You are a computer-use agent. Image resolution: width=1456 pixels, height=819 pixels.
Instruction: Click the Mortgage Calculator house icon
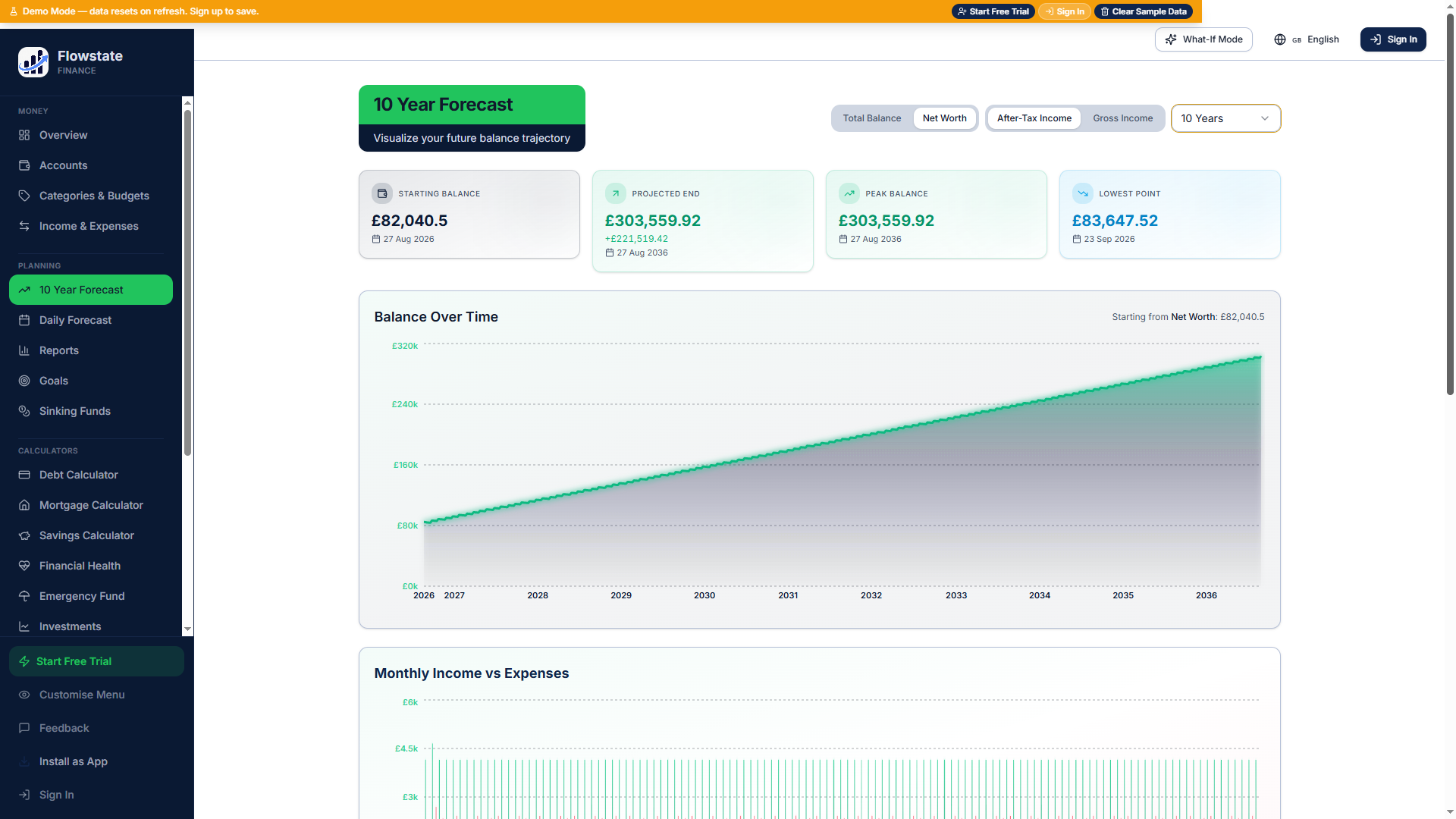(x=24, y=505)
